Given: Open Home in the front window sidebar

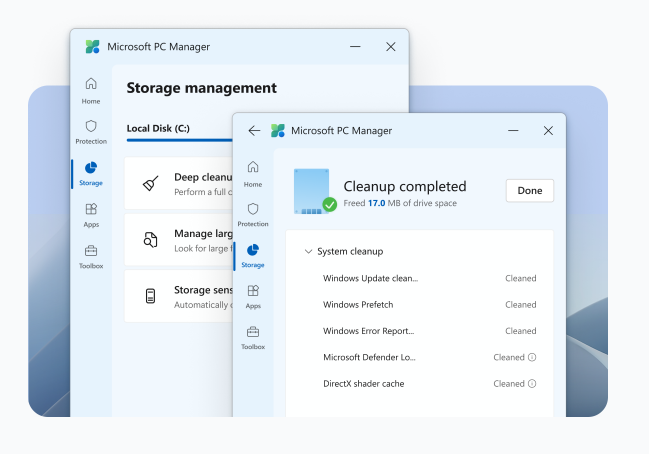Looking at the screenshot, I should pos(253,174).
